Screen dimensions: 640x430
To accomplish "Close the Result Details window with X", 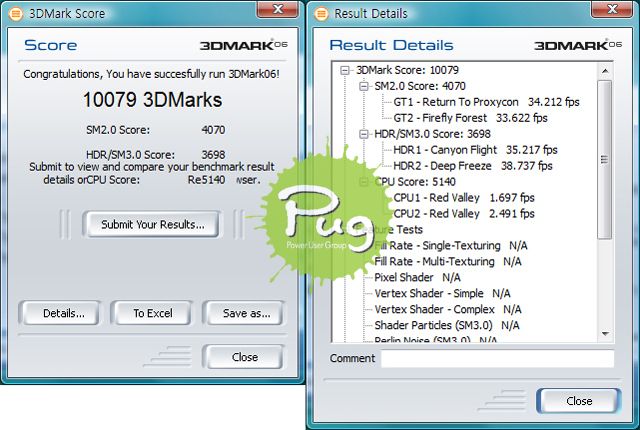I will (x=611, y=9).
